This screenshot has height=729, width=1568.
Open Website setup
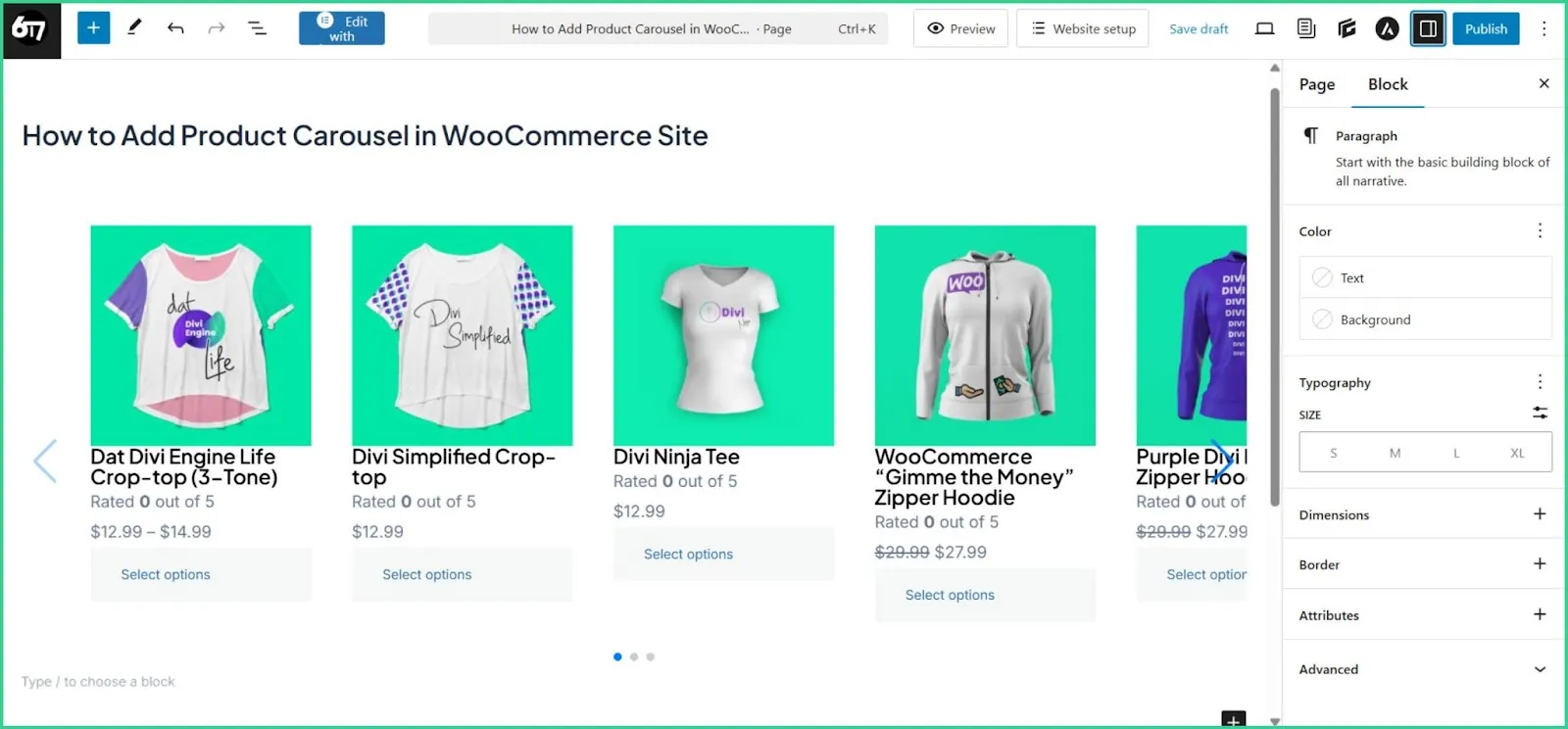pyautogui.click(x=1083, y=28)
